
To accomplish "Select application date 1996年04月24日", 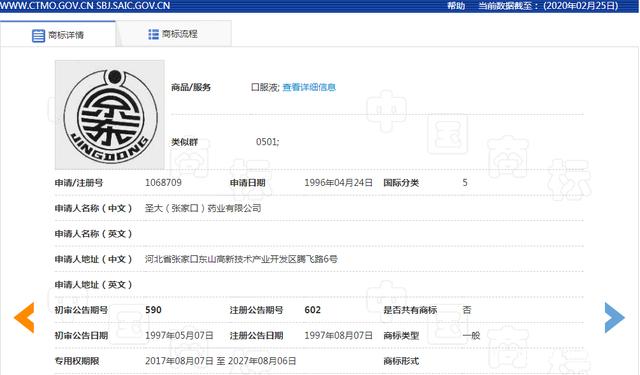I will 338,182.
